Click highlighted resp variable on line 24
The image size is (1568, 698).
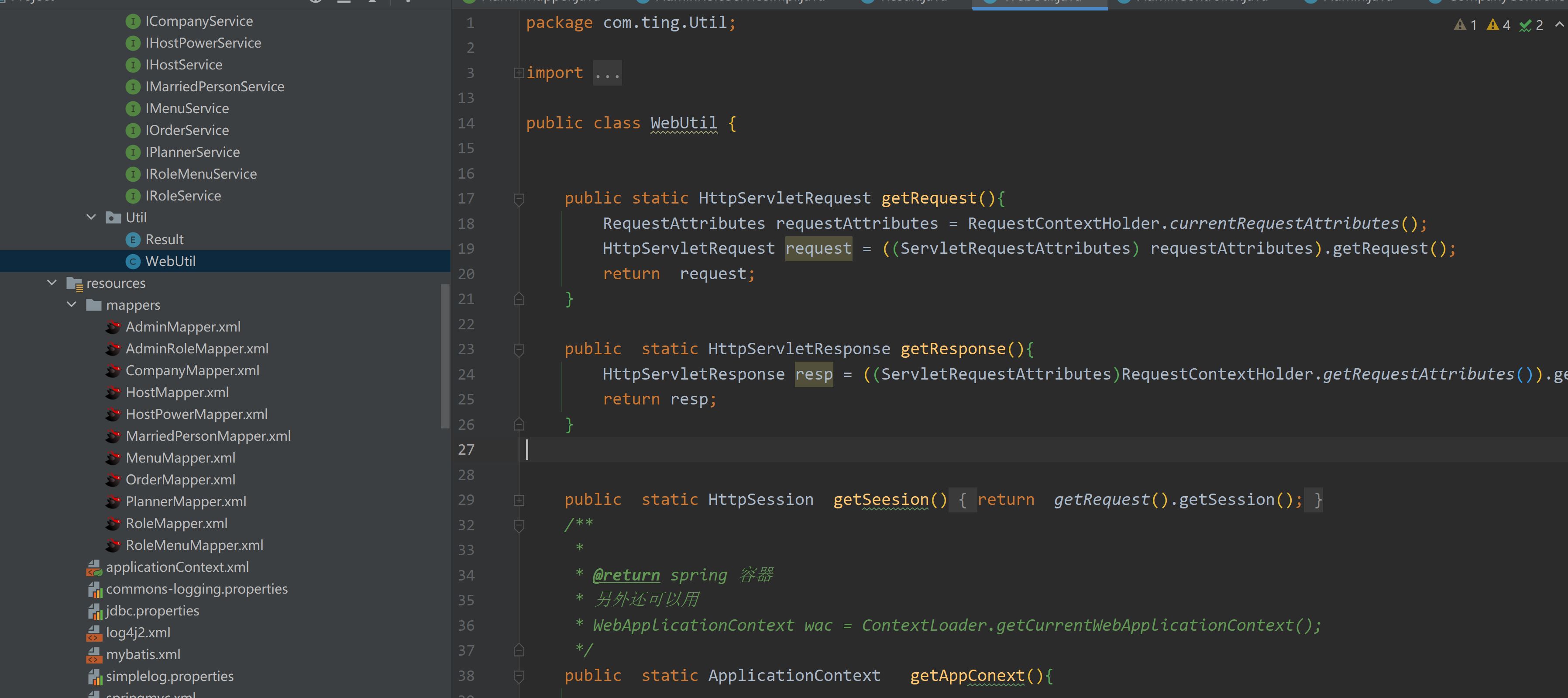coord(813,374)
